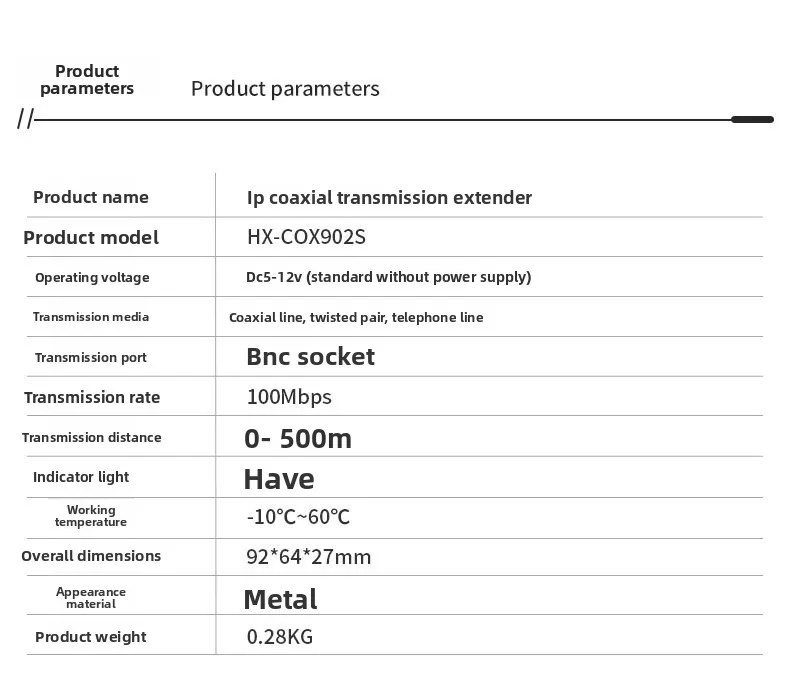Click the thick dark end of the divider line
The height and width of the screenshot is (700, 790).
(752, 120)
